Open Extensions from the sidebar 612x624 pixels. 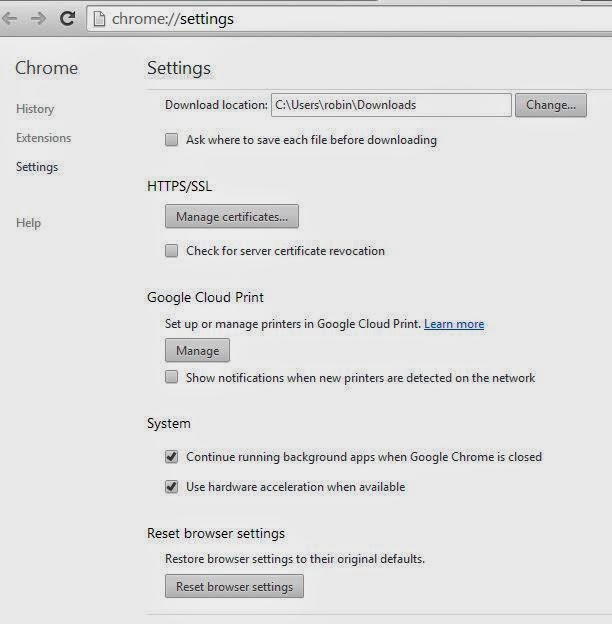click(43, 138)
